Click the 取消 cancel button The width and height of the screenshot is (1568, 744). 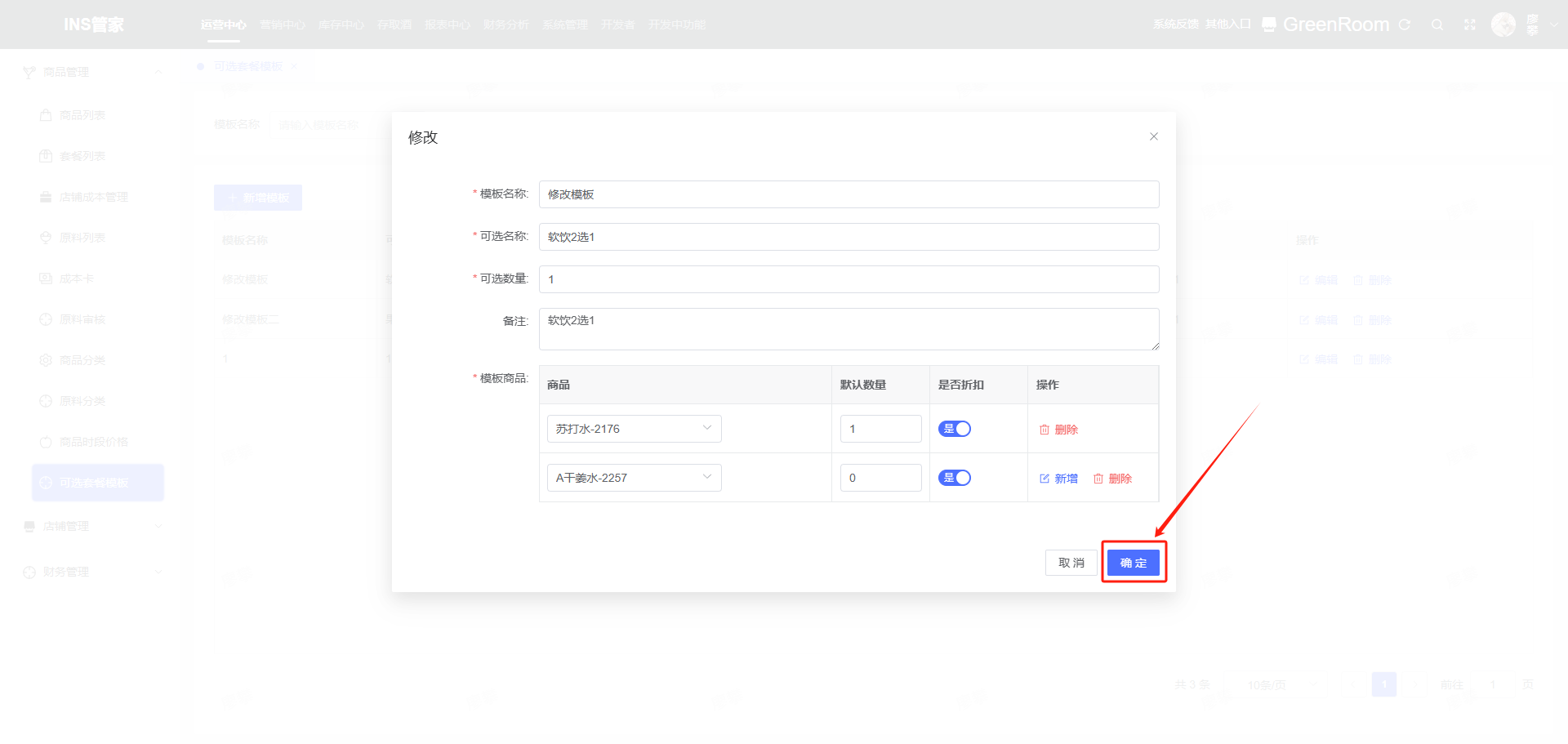click(1071, 563)
